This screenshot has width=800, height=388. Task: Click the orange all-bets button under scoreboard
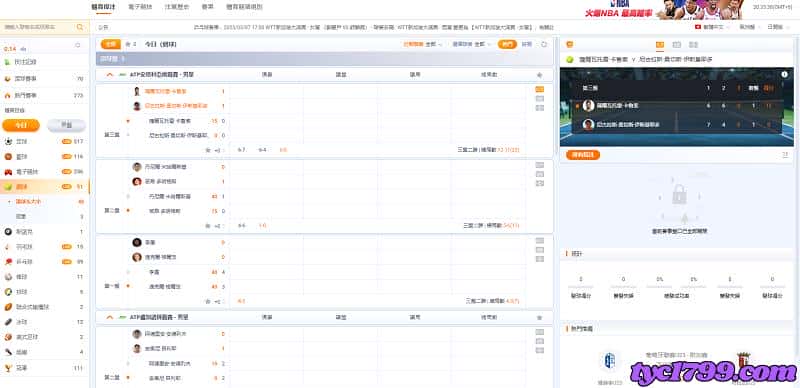pos(583,155)
